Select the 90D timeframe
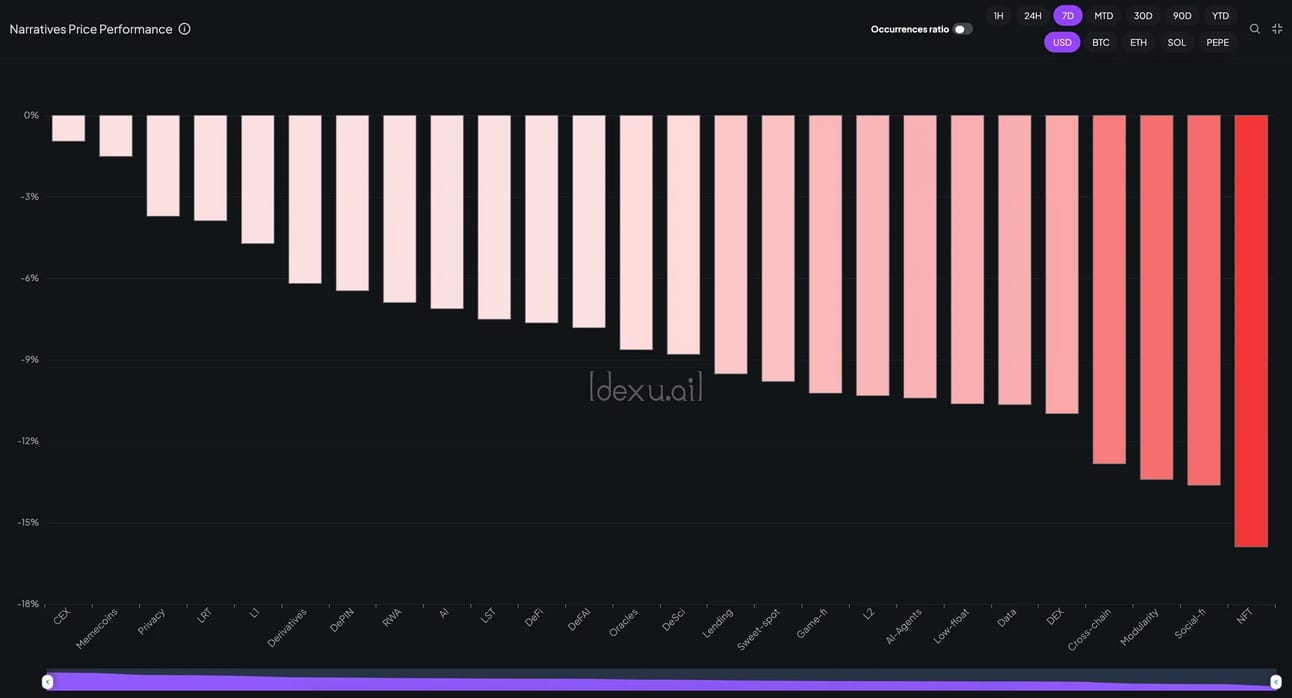This screenshot has height=698, width=1292. click(1182, 16)
